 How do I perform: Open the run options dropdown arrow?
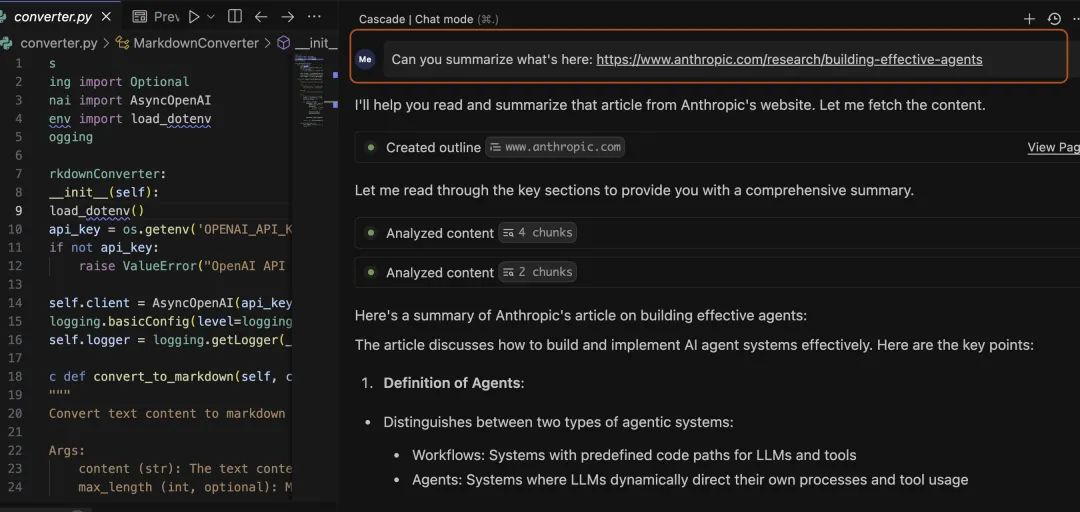tap(211, 17)
